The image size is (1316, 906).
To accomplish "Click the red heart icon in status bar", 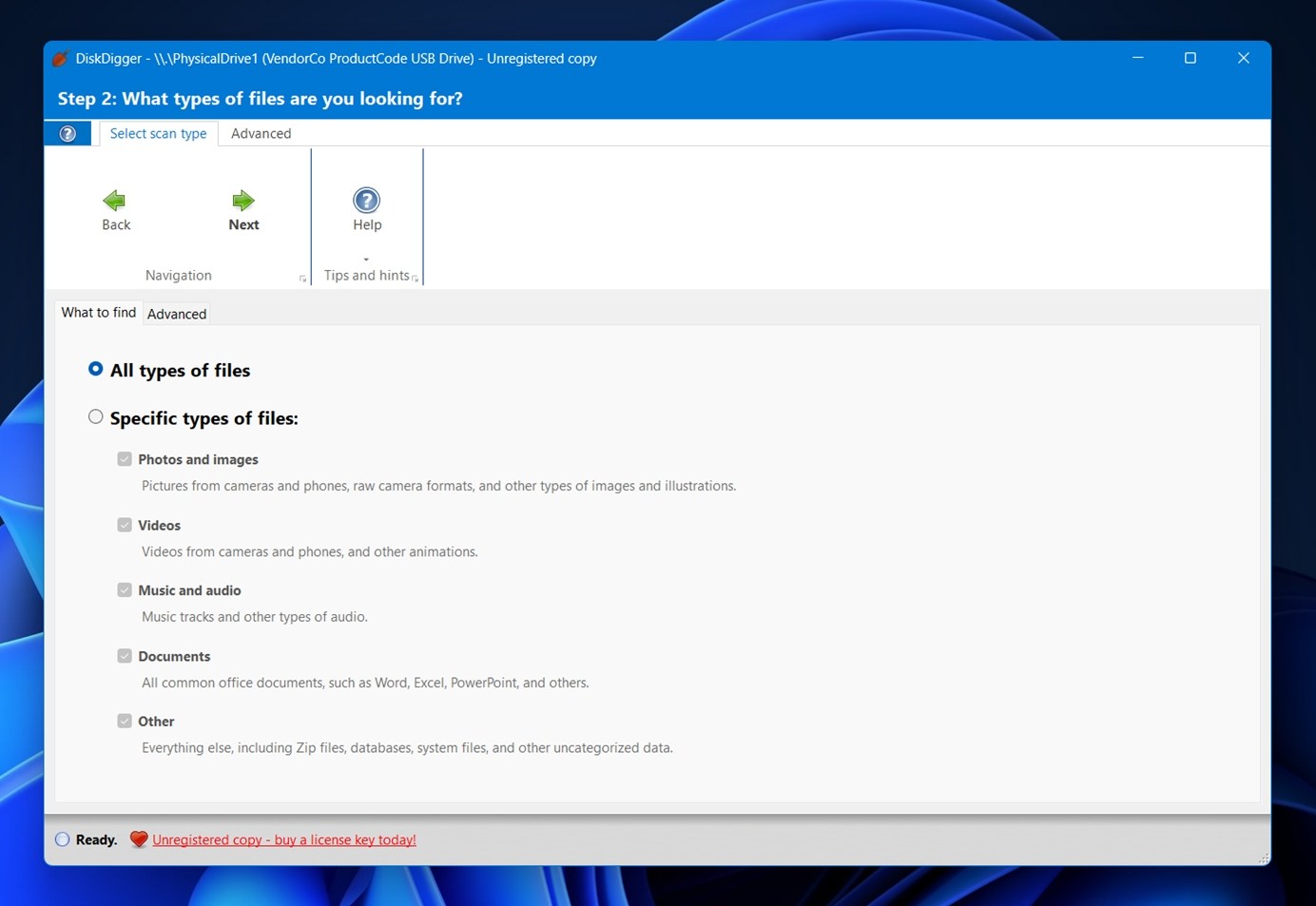I will pyautogui.click(x=138, y=839).
